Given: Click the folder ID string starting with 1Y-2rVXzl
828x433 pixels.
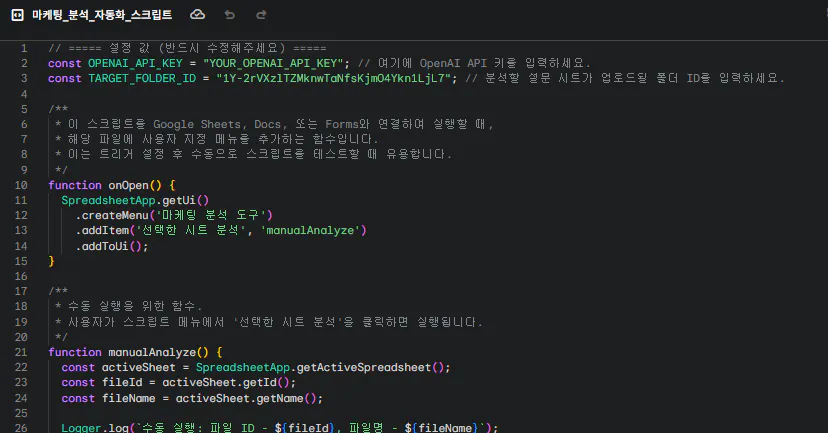Looking at the screenshot, I should 334,79.
